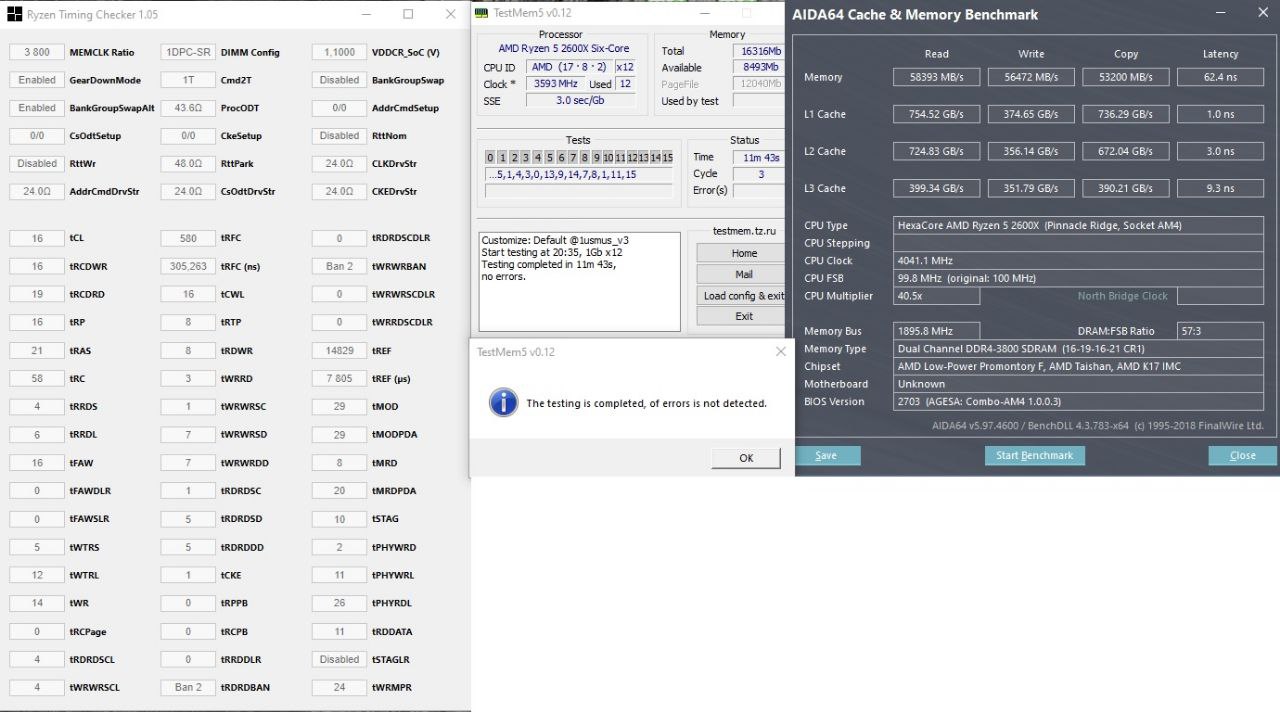
Task: Click the Ryzen Timing Checker title bar icon
Action: [12, 14]
